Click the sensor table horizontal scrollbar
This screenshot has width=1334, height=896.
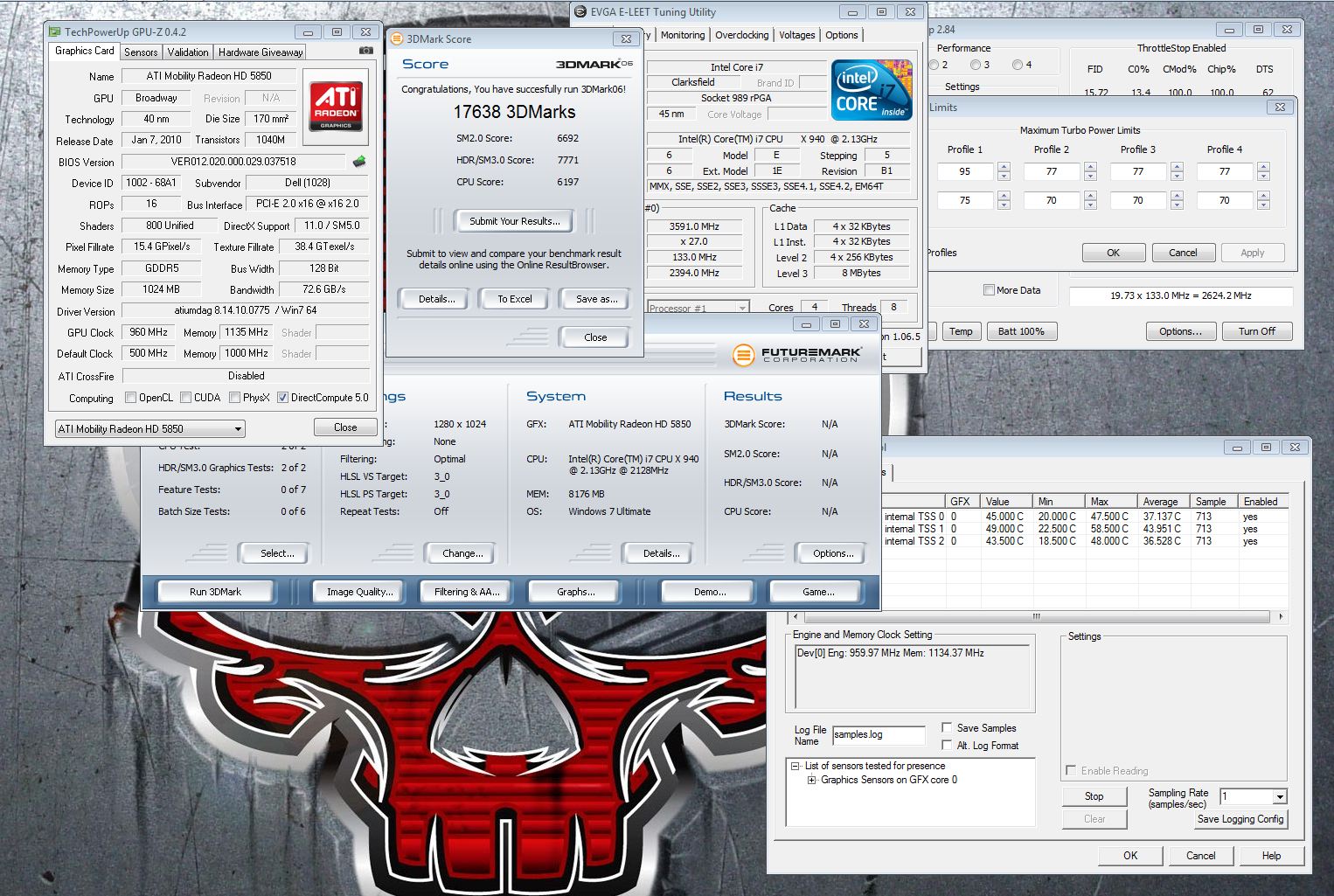(x=1037, y=616)
